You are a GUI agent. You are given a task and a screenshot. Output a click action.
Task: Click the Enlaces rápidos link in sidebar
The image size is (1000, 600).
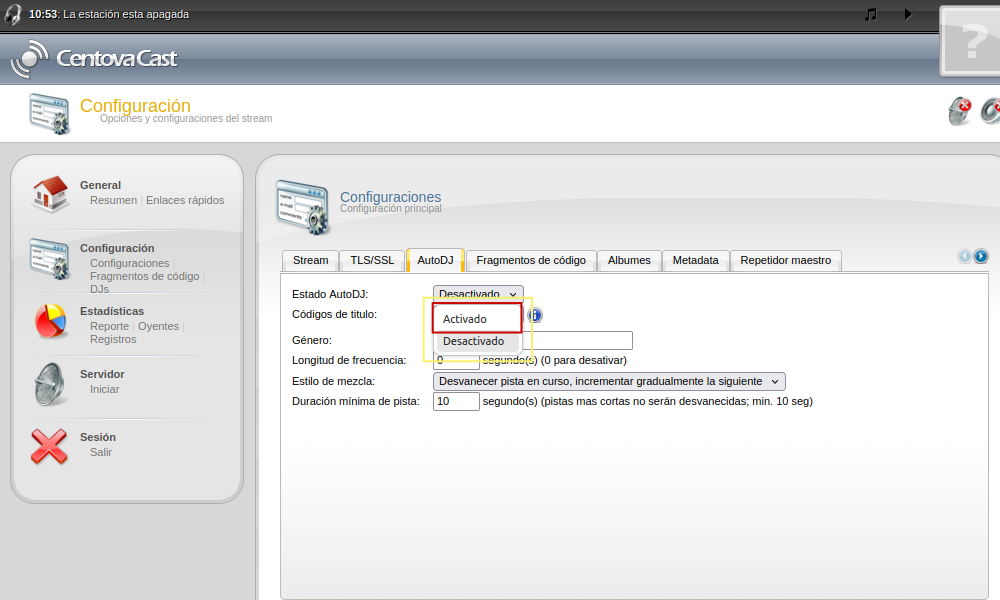pos(185,200)
